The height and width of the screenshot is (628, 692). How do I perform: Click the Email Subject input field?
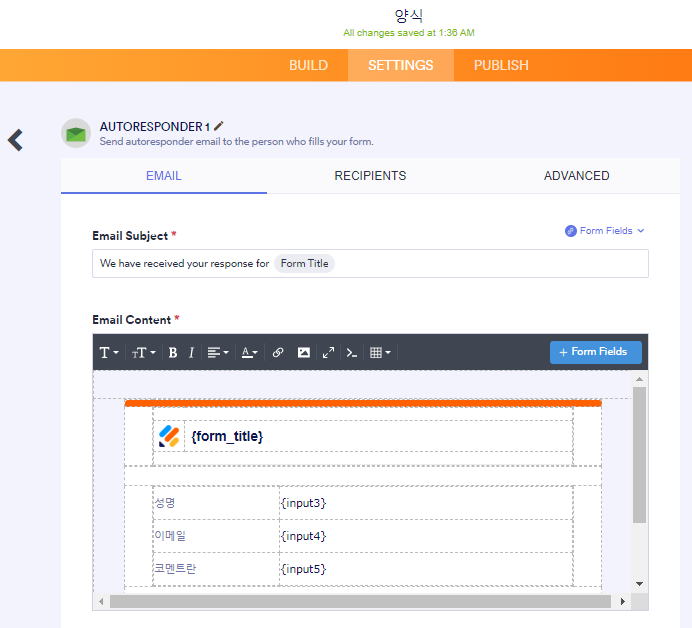(x=370, y=263)
